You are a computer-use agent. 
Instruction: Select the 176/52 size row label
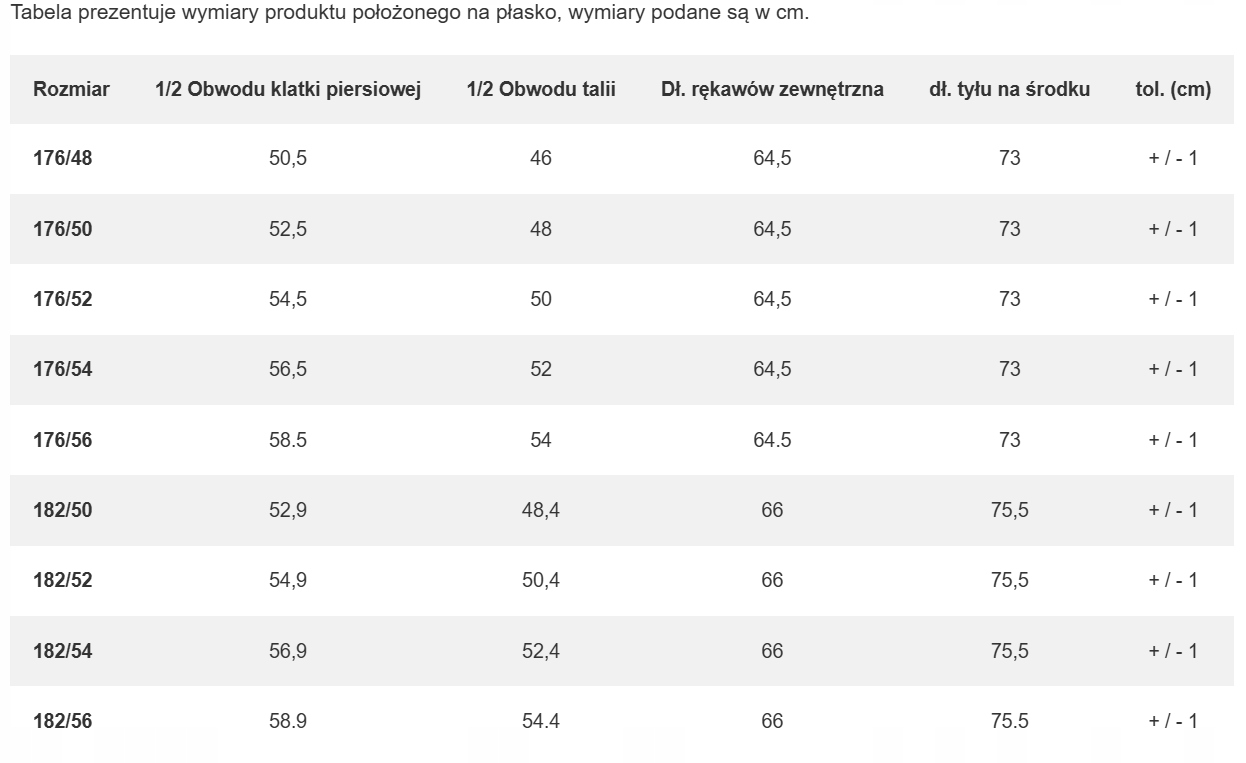click(x=62, y=299)
